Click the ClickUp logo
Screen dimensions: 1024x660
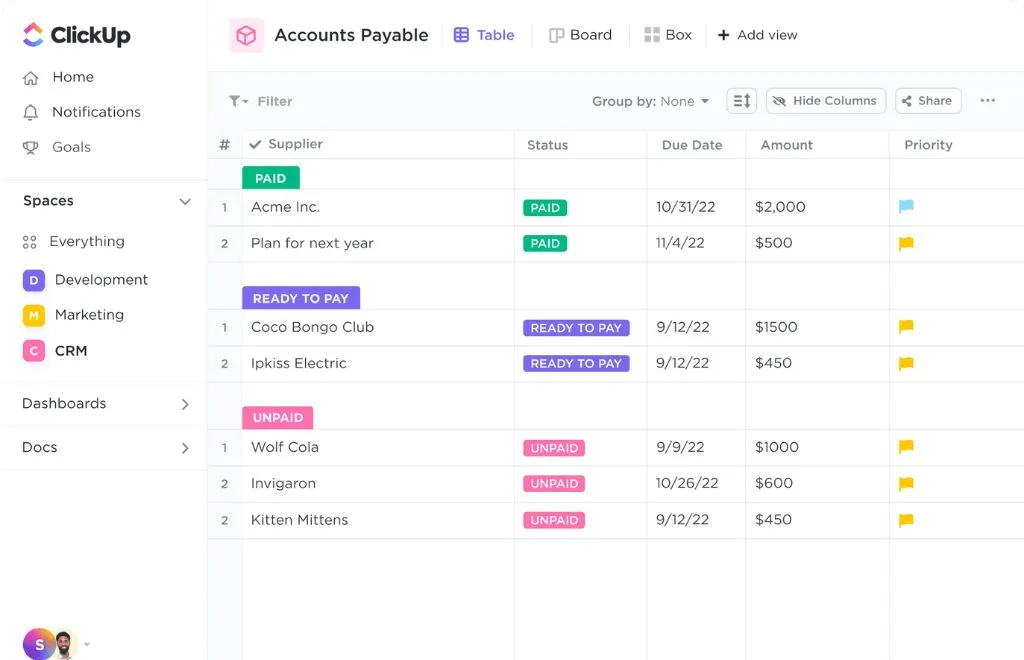[x=76, y=36]
